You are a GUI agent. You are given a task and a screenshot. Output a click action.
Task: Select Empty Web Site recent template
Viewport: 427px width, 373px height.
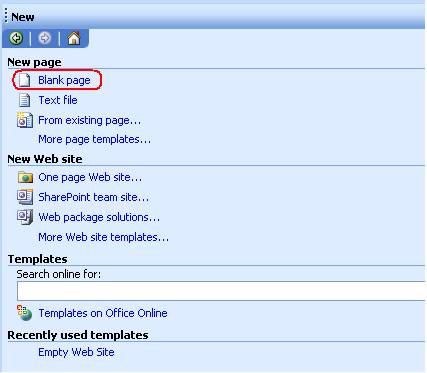[x=76, y=352]
